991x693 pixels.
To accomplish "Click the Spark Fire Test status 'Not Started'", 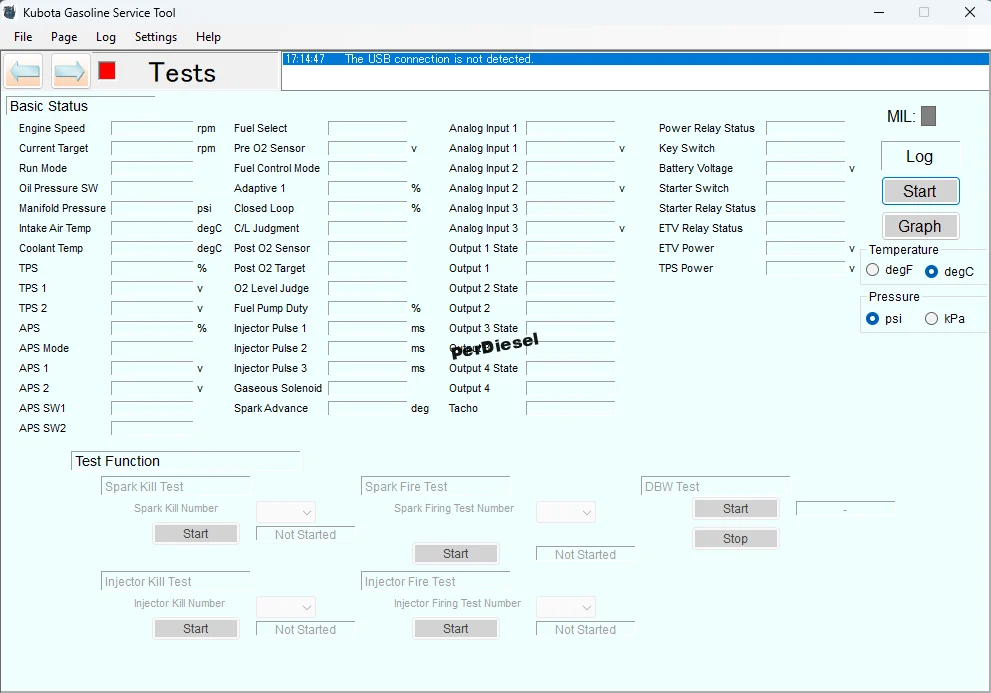I will [585, 555].
